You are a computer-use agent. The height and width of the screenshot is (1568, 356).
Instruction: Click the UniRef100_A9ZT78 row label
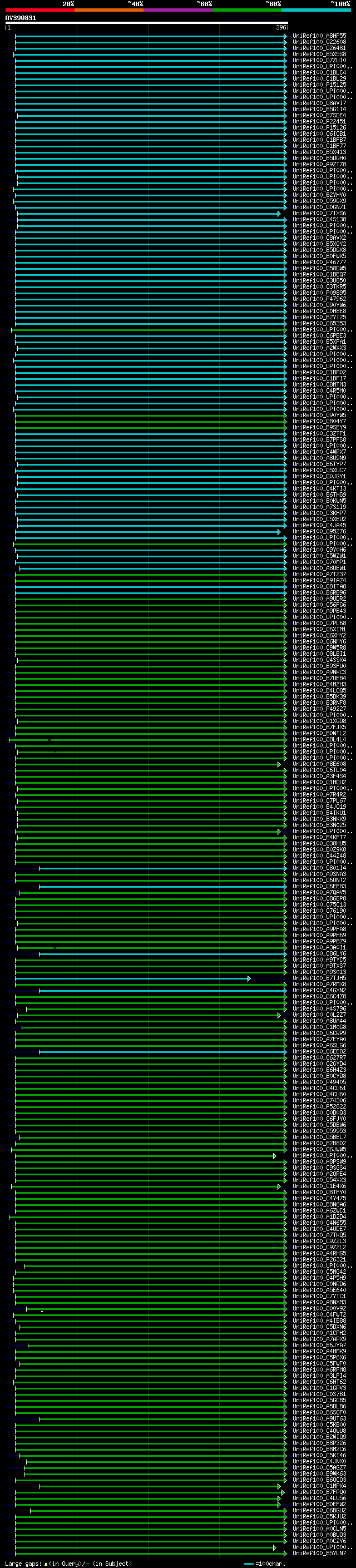(319, 164)
